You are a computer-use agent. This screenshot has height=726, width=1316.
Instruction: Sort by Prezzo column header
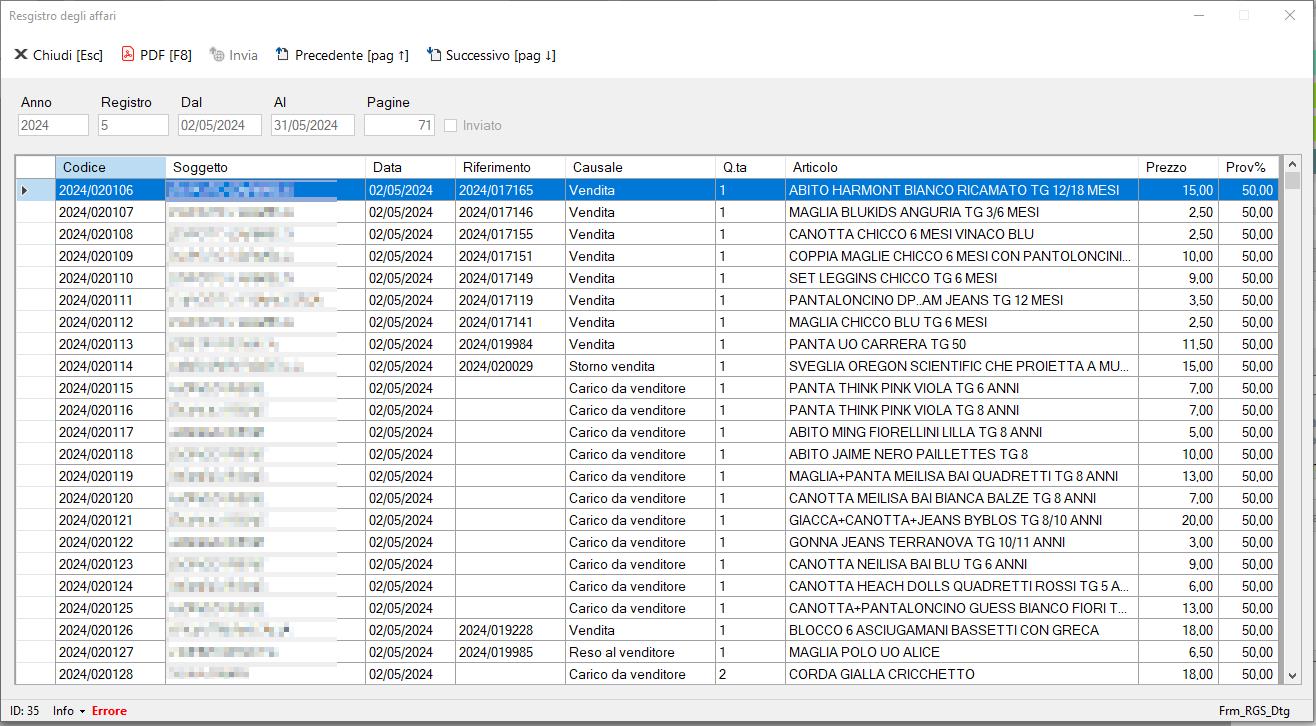pos(1179,167)
